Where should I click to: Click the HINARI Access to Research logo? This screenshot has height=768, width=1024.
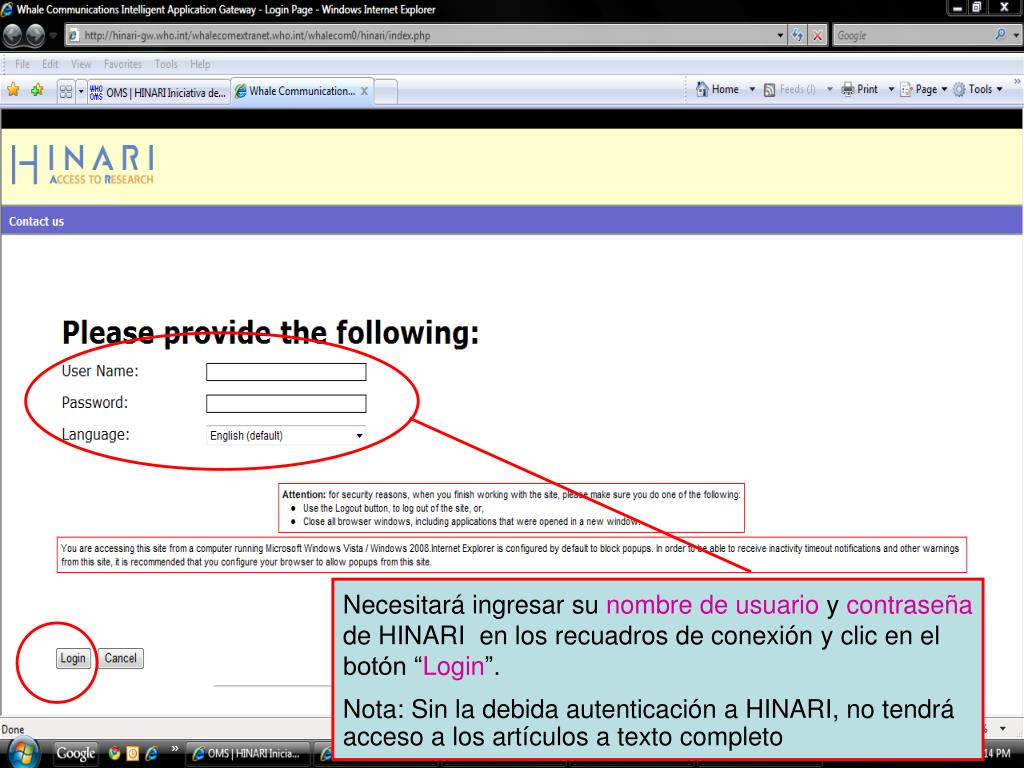click(83, 165)
